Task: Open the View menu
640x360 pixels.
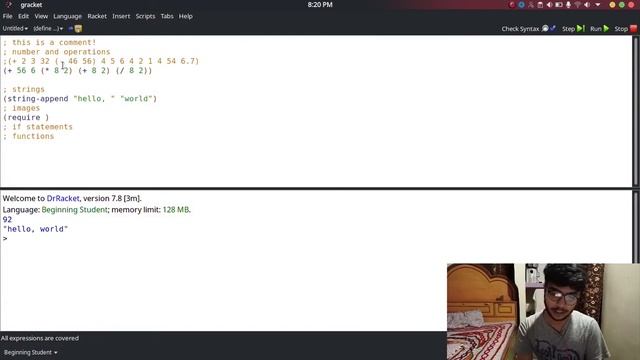Action: [x=41, y=16]
